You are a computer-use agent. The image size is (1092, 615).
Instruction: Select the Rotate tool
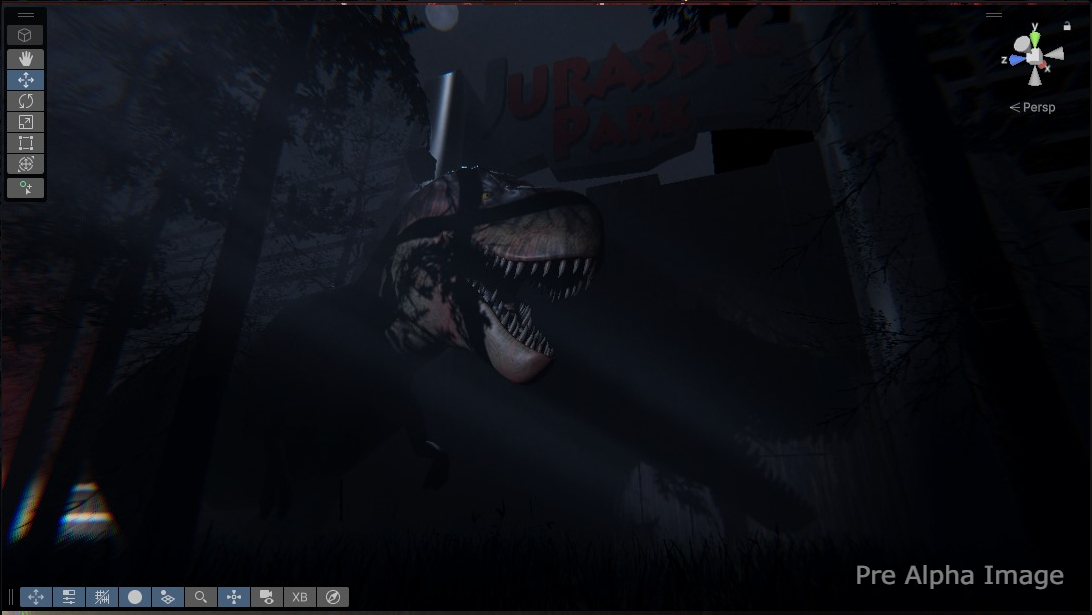25,101
